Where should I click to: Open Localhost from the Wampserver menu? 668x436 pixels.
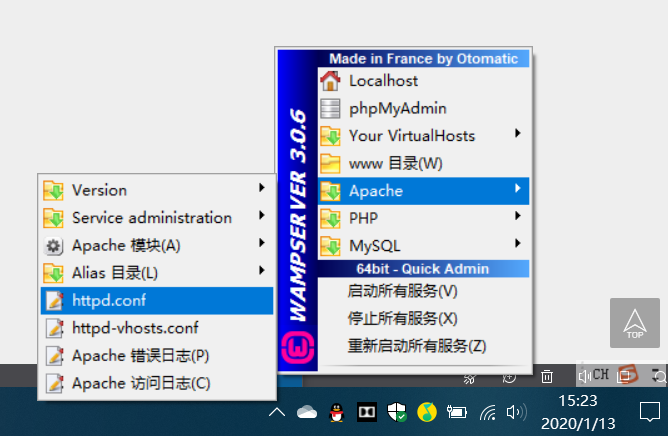(423, 81)
